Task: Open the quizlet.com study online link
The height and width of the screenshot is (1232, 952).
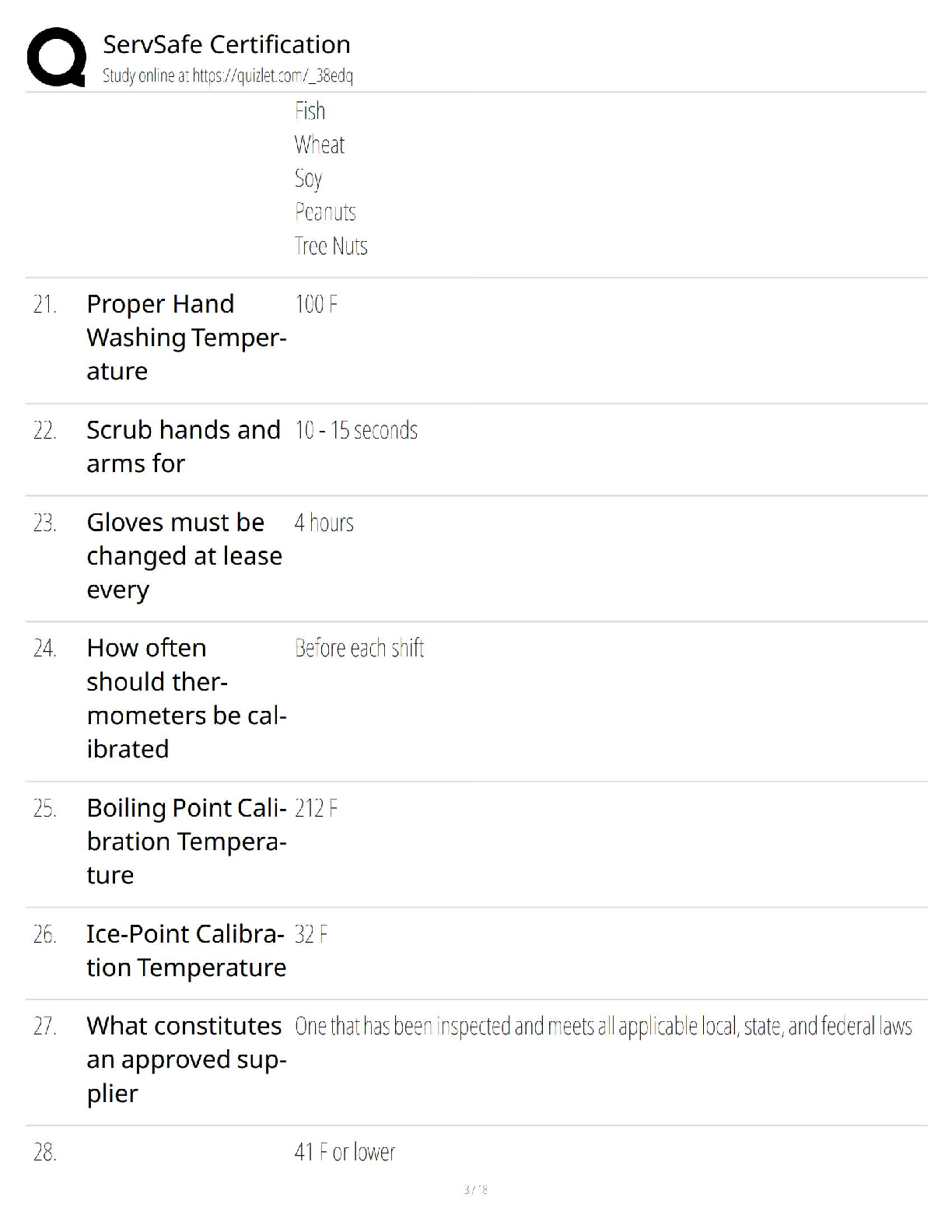Action: pos(228,75)
